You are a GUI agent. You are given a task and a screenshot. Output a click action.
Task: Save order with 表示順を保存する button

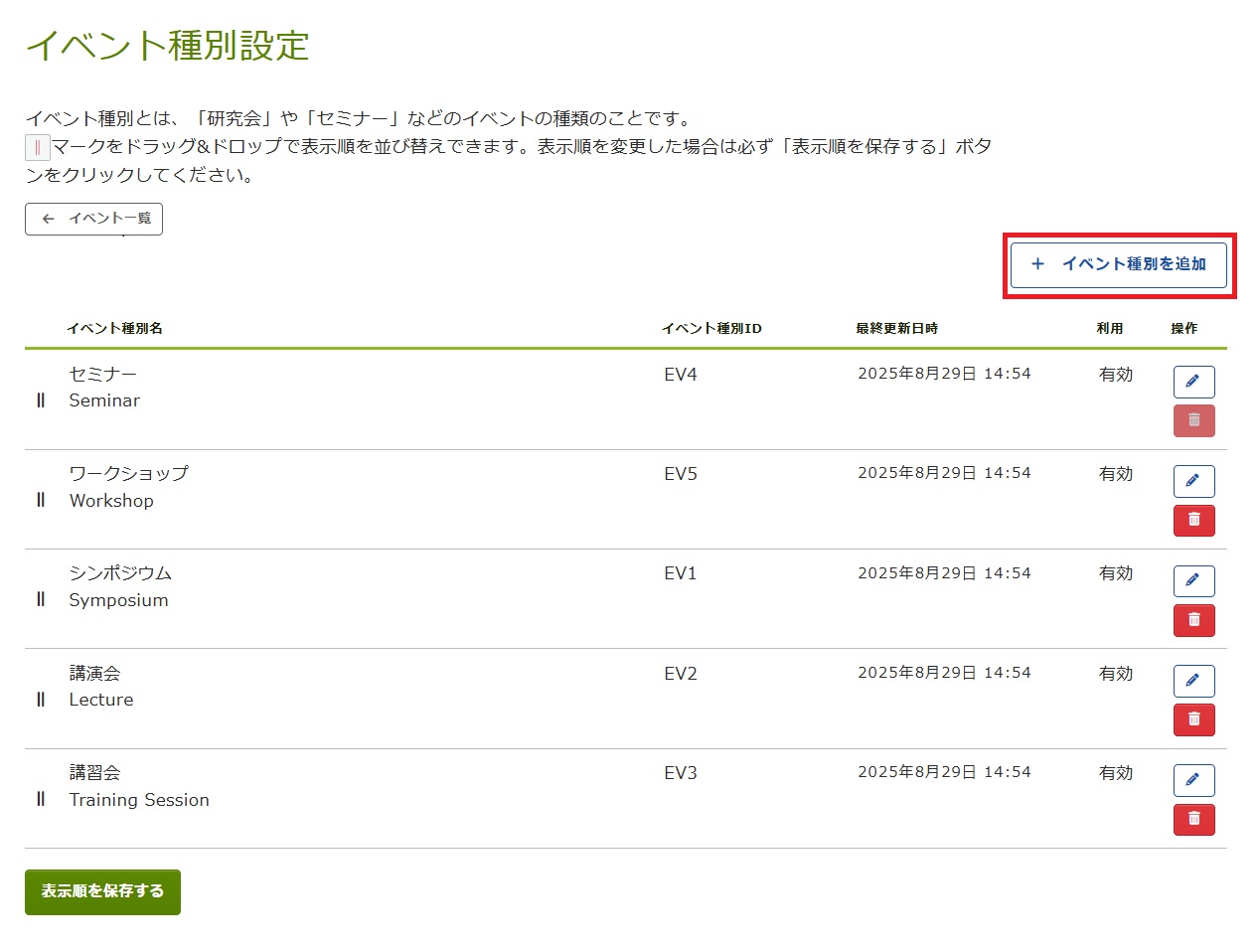point(102,891)
